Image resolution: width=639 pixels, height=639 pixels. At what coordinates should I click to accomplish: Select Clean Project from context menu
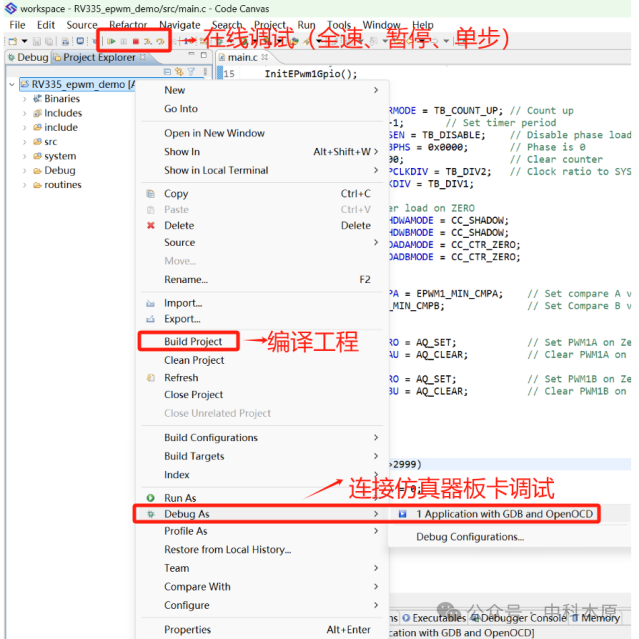pos(194,360)
